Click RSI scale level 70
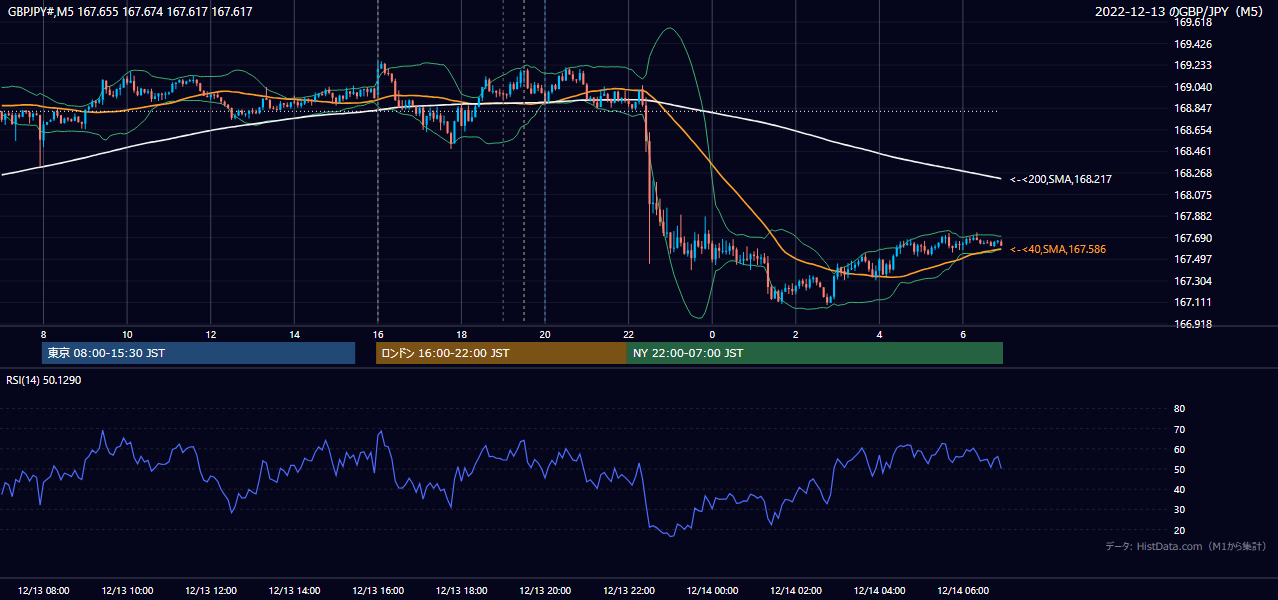Viewport: 1278px width, 600px height. click(x=1179, y=429)
